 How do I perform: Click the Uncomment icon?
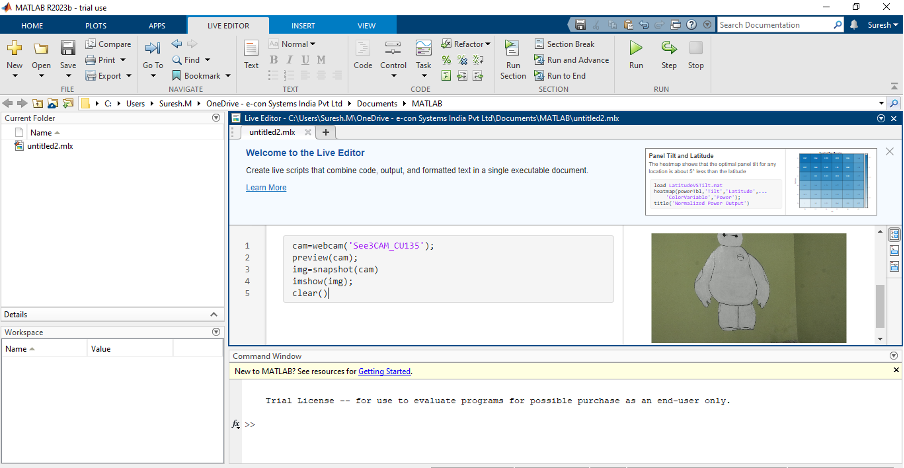[462, 60]
